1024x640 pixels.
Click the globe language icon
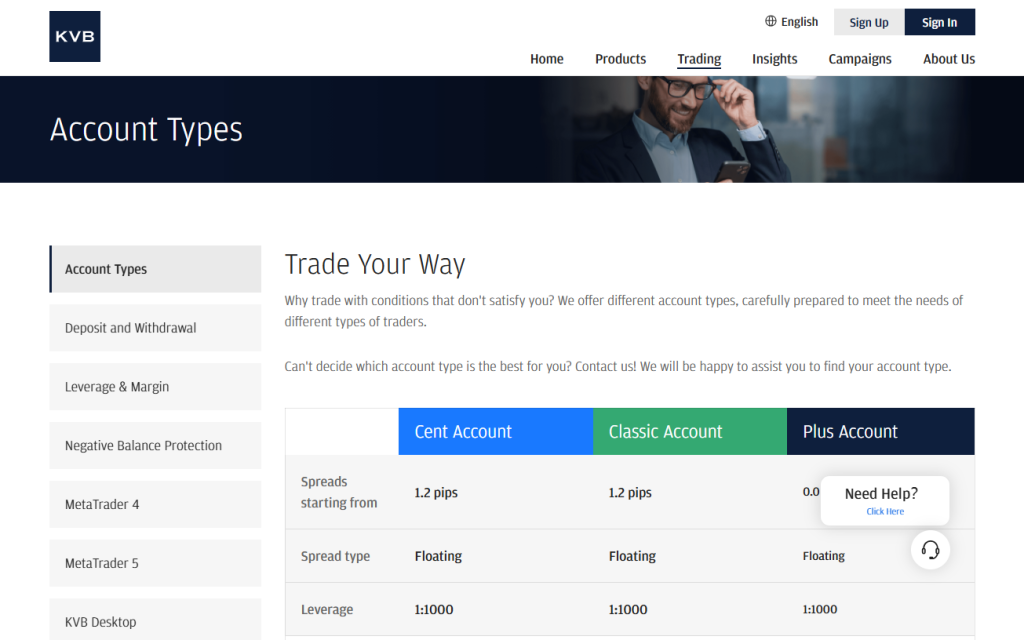[x=769, y=21]
